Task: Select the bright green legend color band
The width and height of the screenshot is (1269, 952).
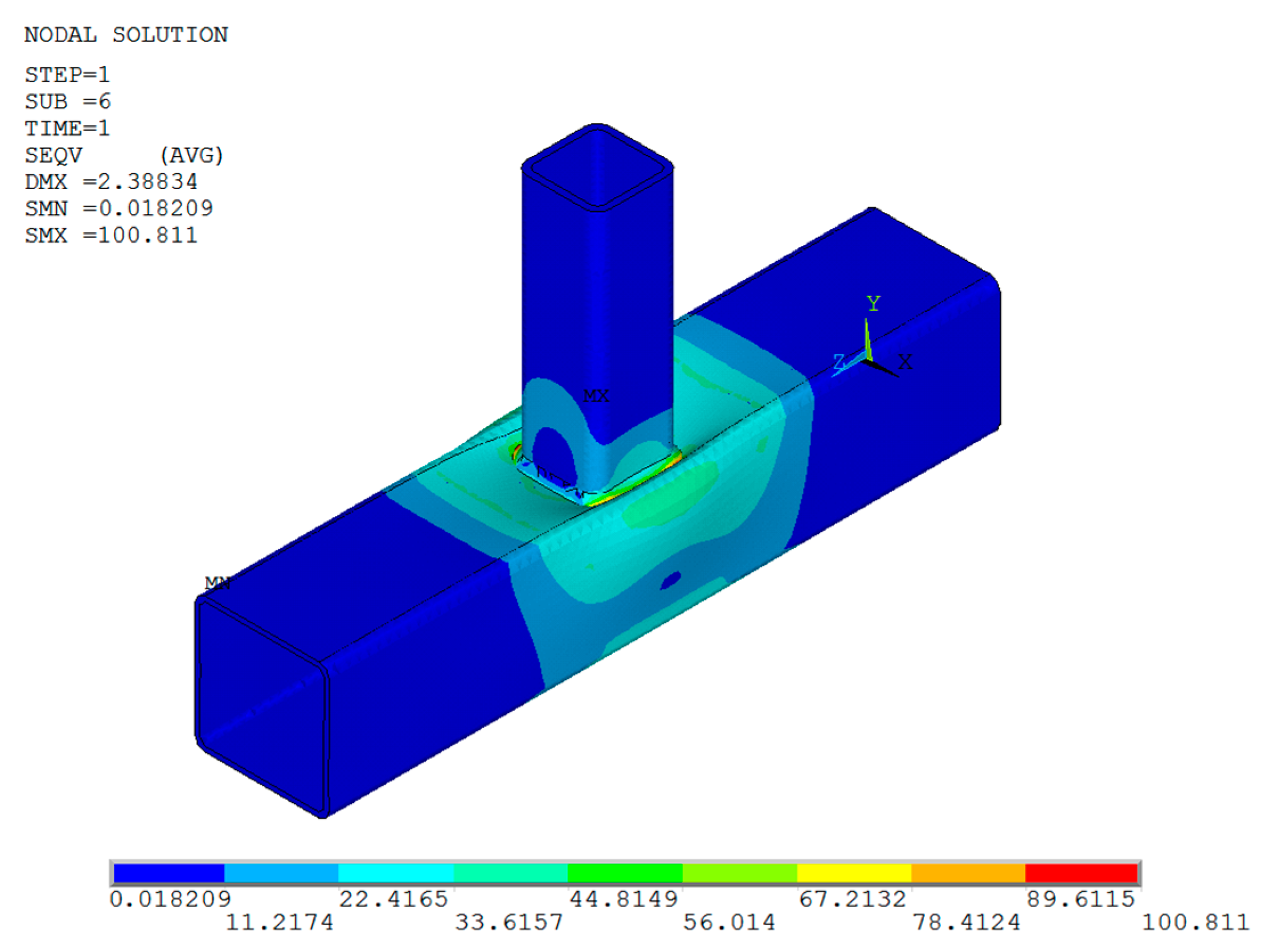Action: [625, 873]
